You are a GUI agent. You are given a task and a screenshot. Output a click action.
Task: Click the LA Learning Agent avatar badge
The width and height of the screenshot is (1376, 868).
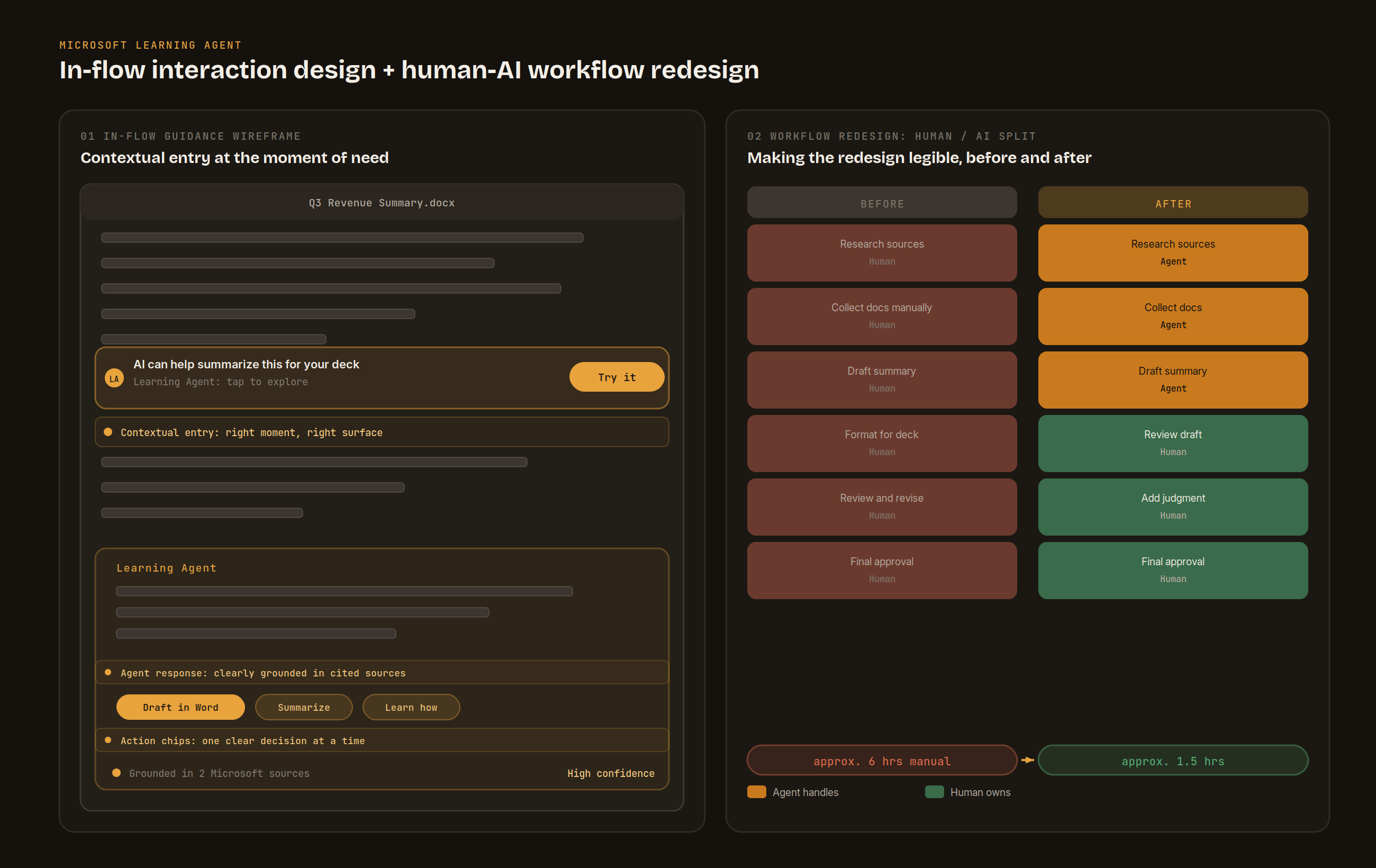114,378
